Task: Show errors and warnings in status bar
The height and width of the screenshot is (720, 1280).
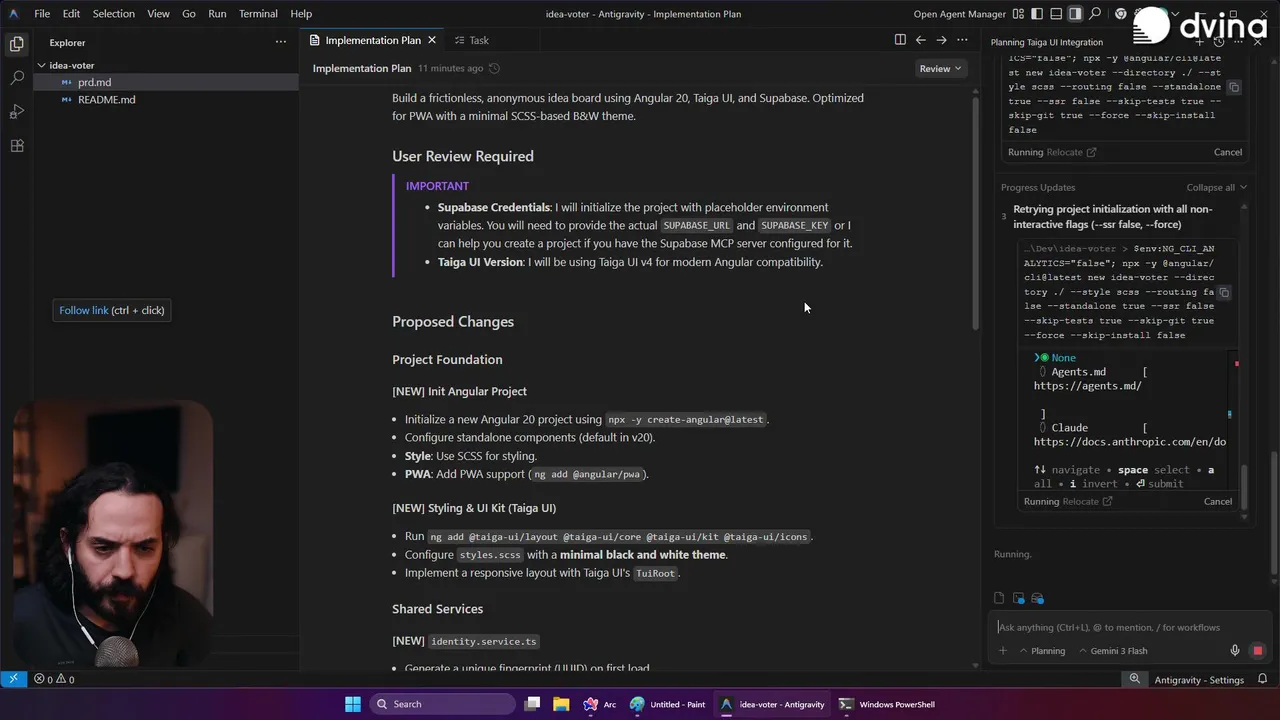Action: coord(54,679)
